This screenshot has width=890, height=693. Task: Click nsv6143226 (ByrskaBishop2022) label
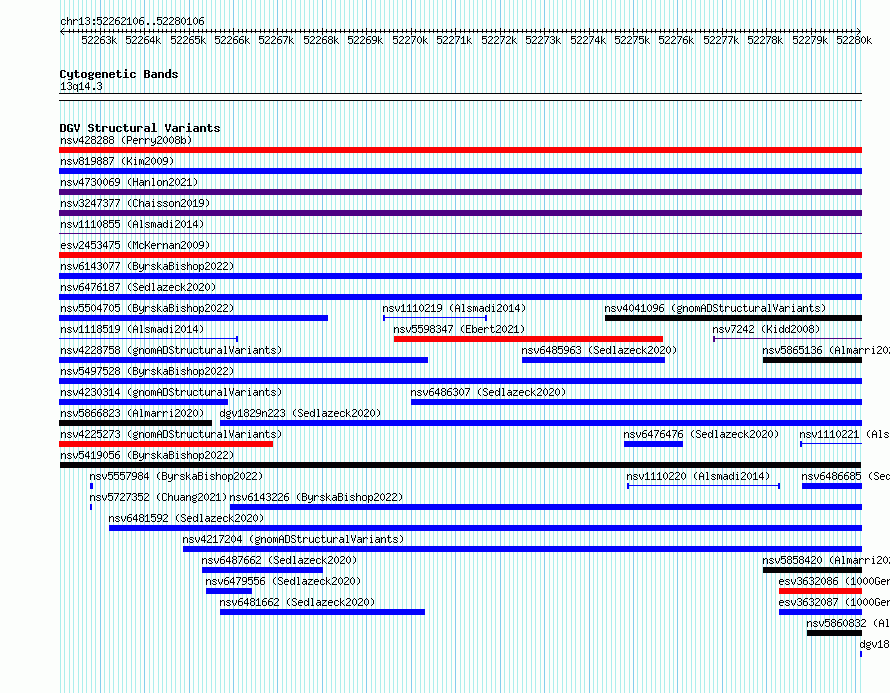pyautogui.click(x=316, y=497)
